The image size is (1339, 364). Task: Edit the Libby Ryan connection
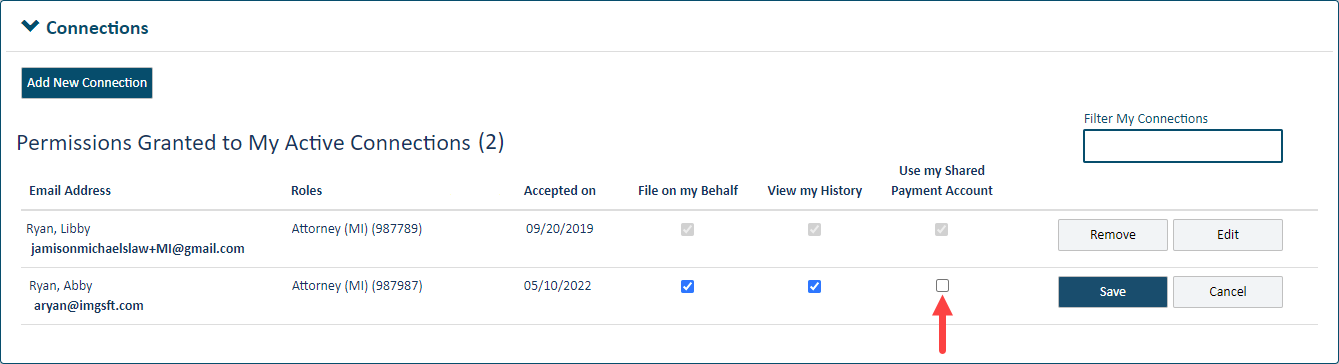(x=1227, y=235)
